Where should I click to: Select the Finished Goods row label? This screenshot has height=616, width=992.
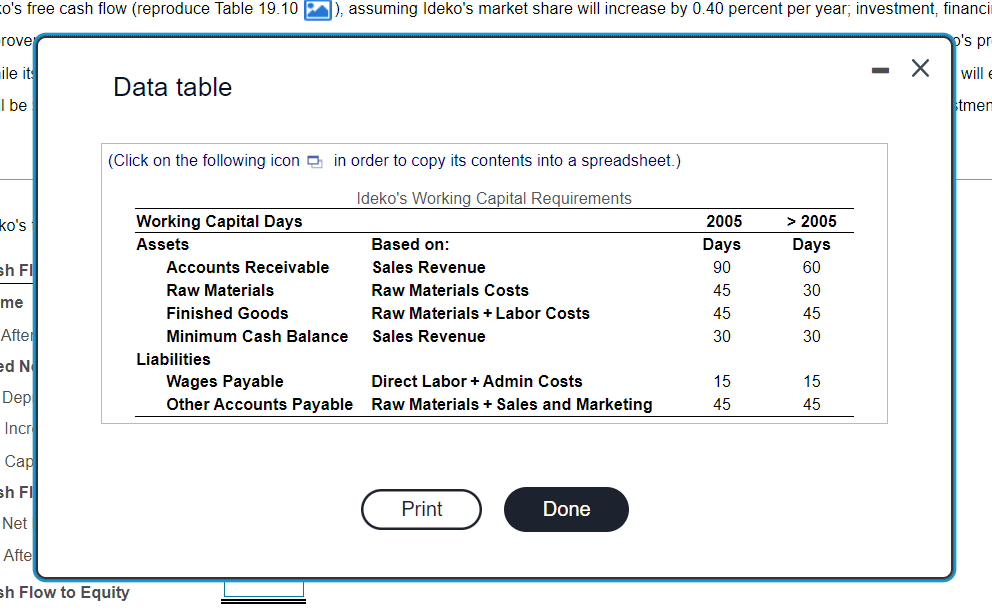pyautogui.click(x=227, y=313)
